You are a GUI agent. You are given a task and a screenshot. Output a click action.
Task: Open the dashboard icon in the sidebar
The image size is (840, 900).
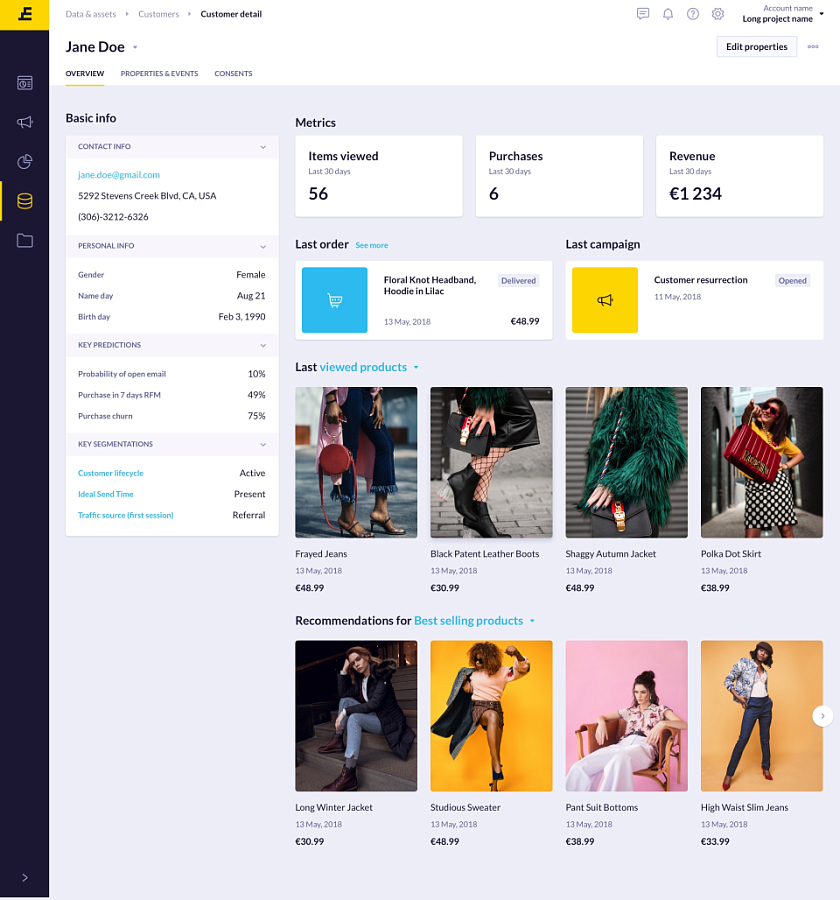(25, 83)
